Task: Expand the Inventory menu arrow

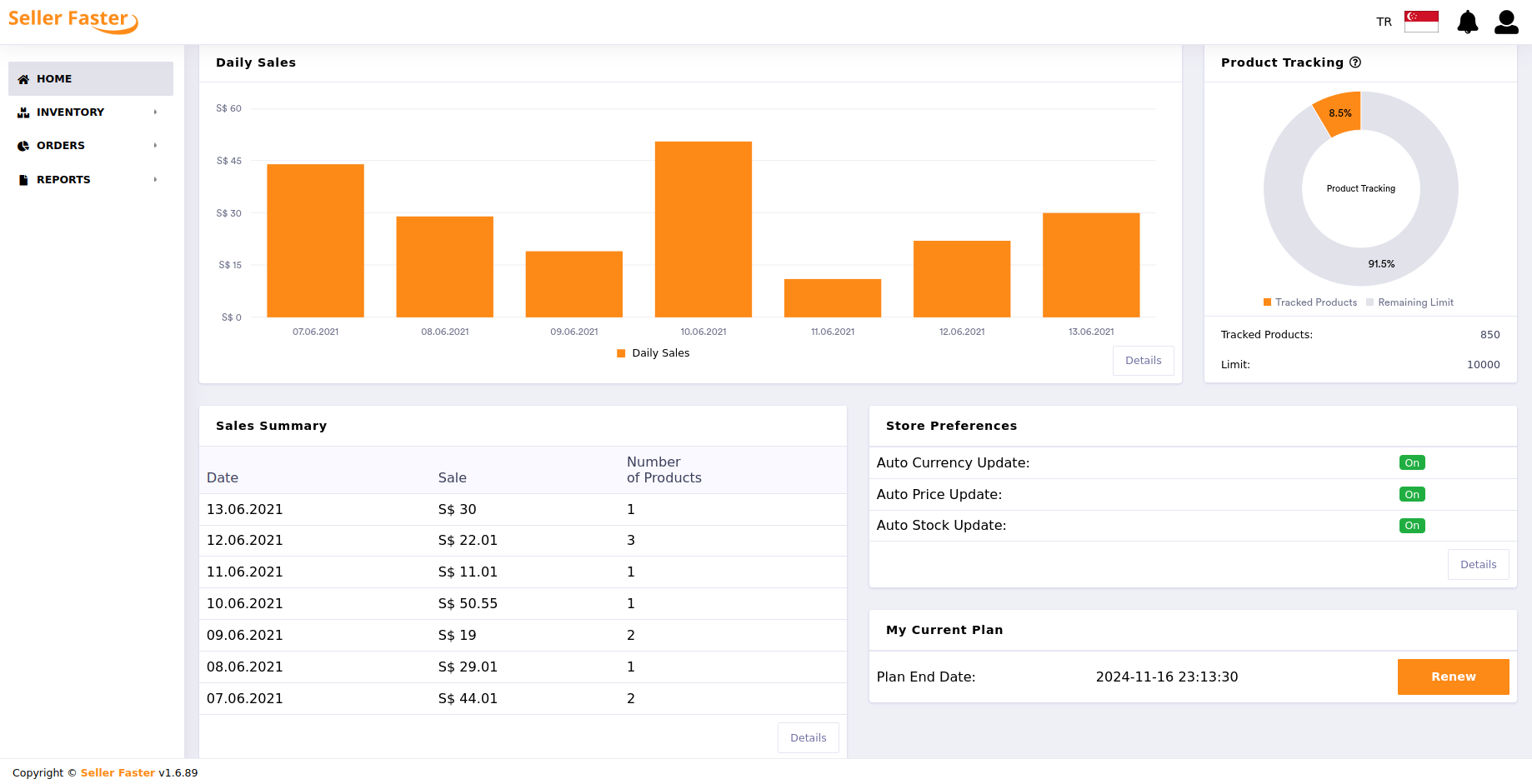Action: tap(155, 112)
